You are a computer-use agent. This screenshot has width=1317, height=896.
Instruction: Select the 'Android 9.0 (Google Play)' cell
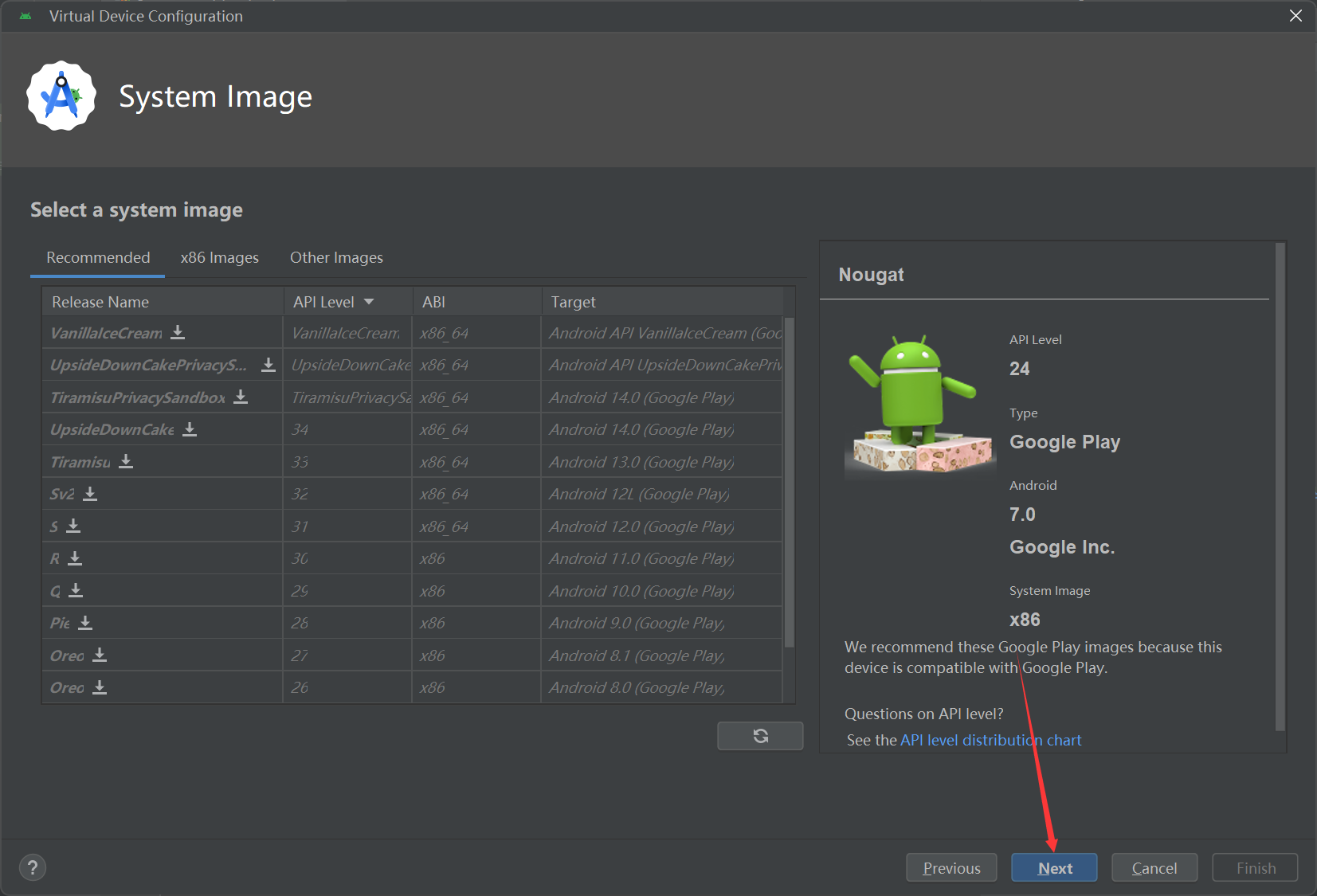click(x=661, y=623)
